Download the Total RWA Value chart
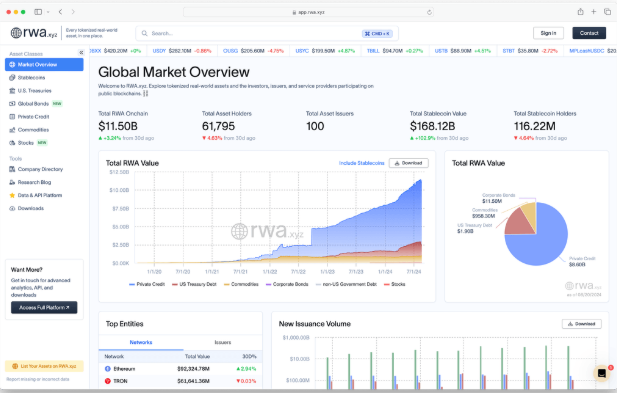This screenshot has height=393, width=617. tap(408, 163)
